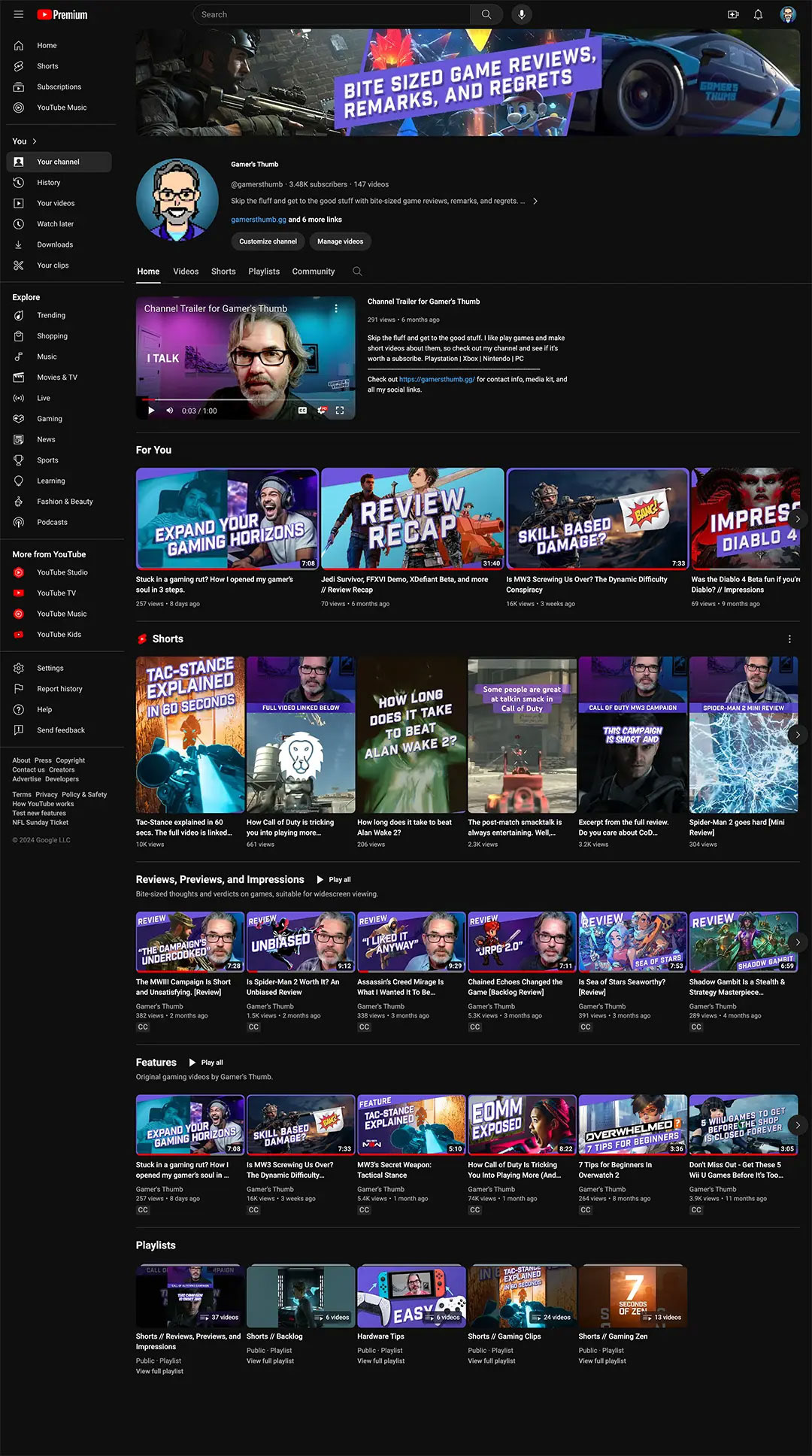This screenshot has height=1456, width=812.
Task: Start voice search with microphone icon
Action: pos(522,14)
